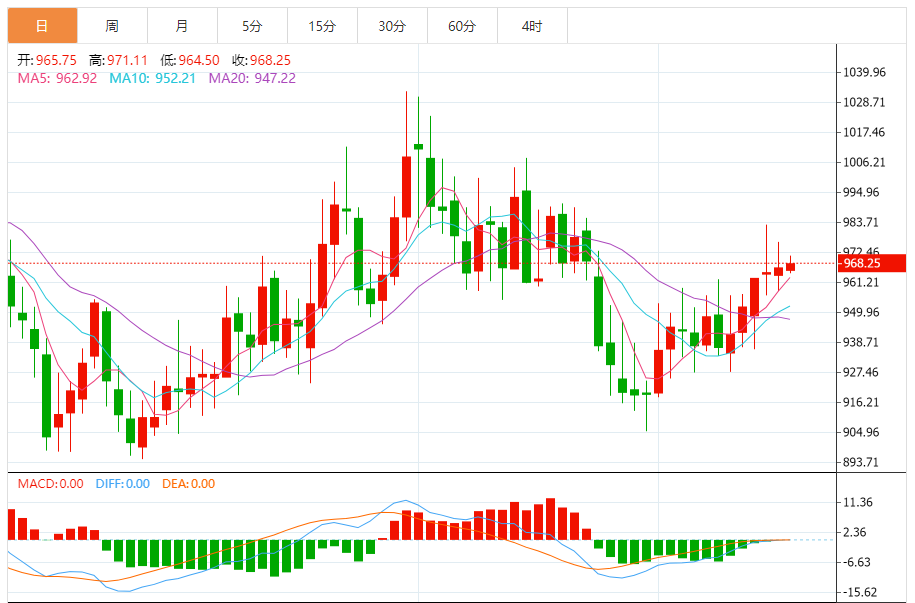Click the MACD:0.00 label
The width and height of the screenshot is (915, 603).
click(50, 484)
